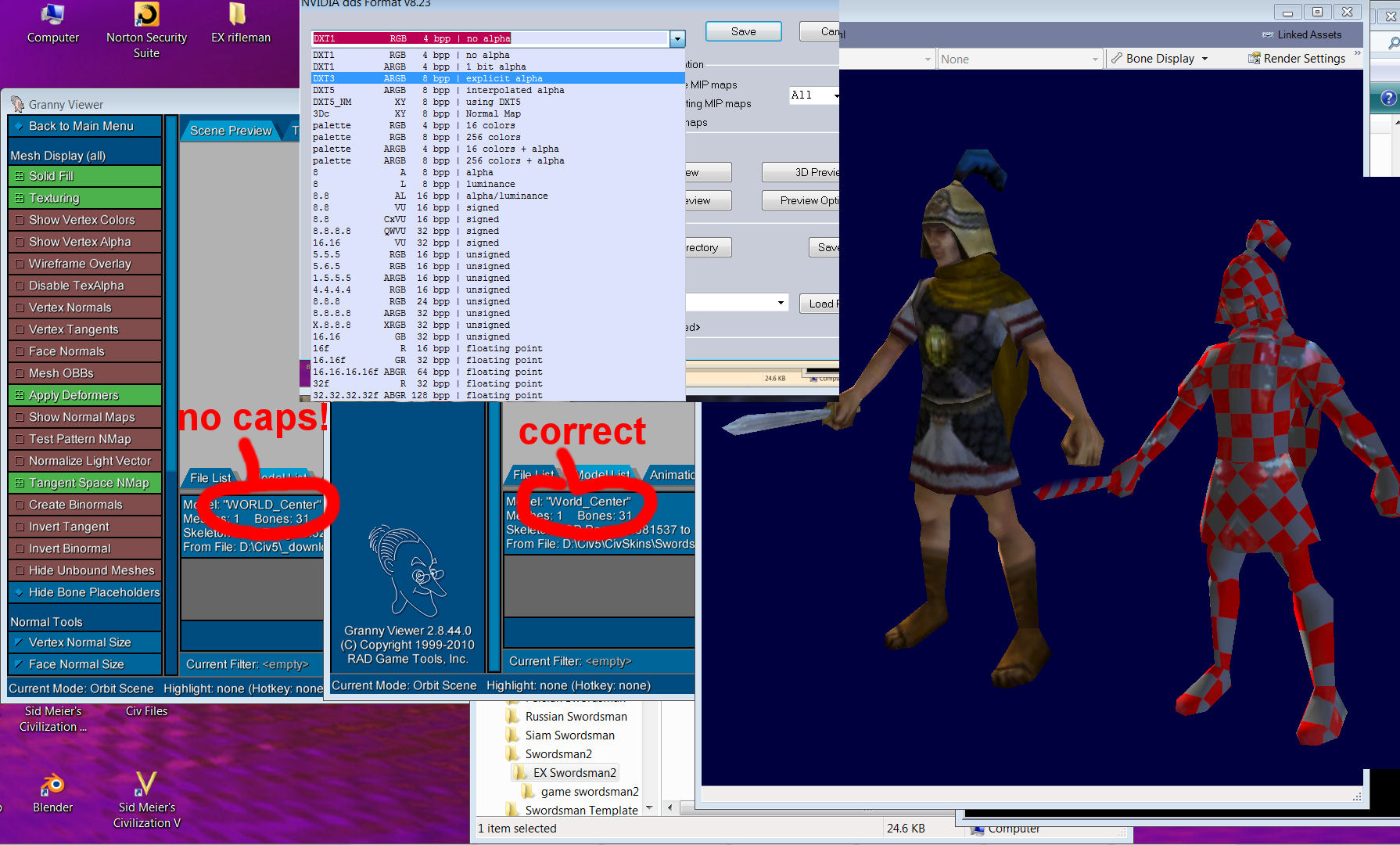
Task: Open the MIP maps All dropdown
Action: [813, 95]
